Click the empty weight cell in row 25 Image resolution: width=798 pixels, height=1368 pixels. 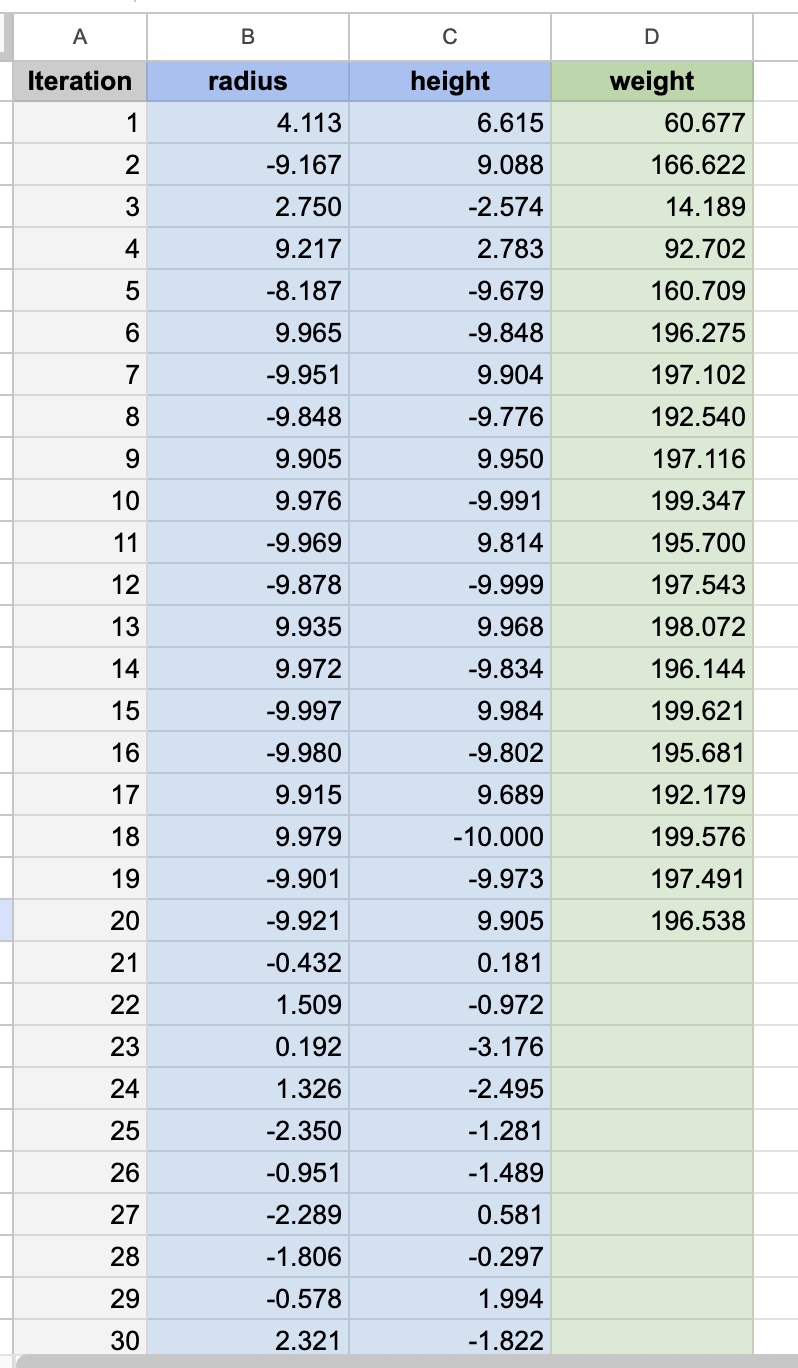(652, 1131)
